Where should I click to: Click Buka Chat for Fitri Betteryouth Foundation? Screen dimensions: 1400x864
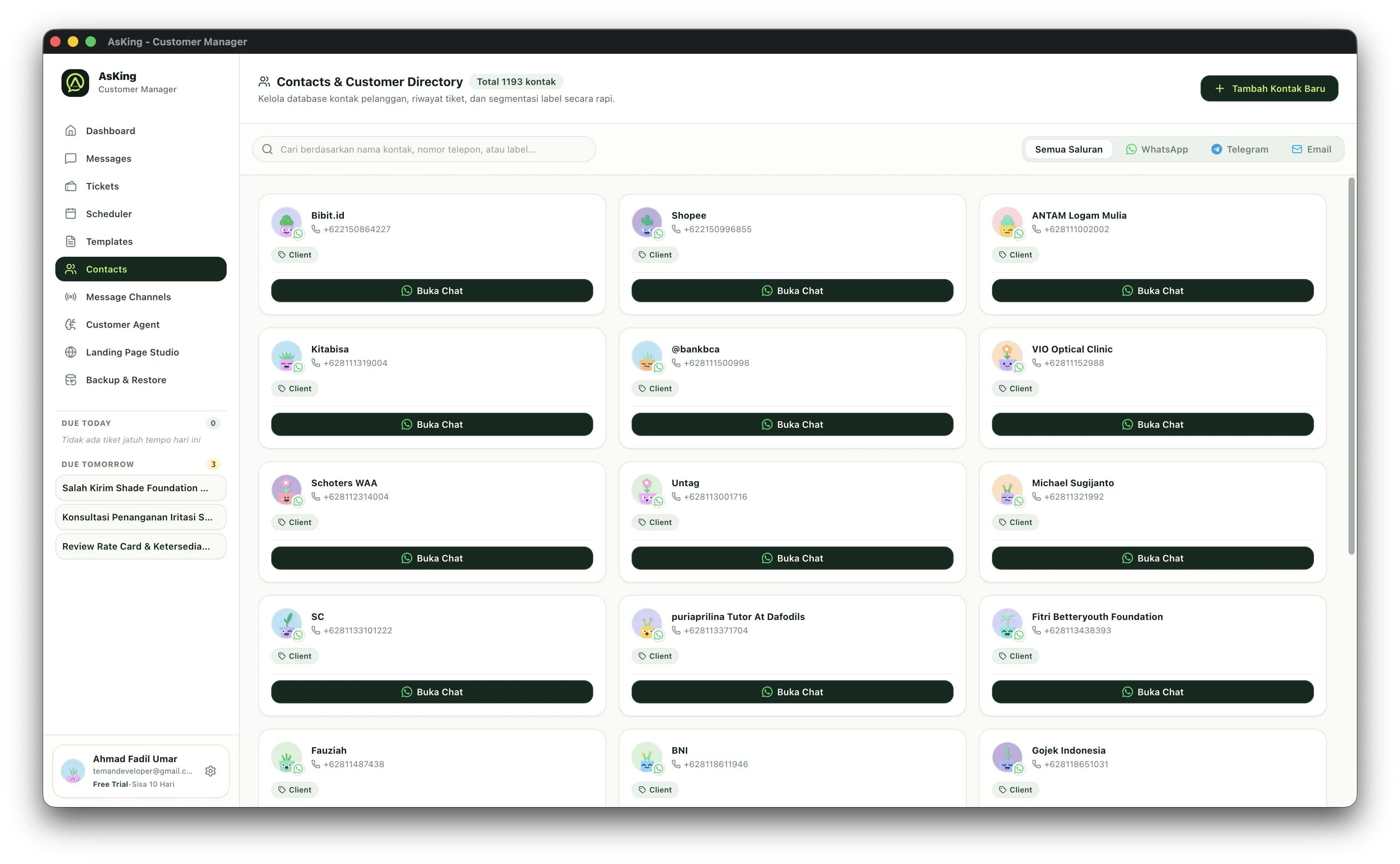pyautogui.click(x=1153, y=692)
